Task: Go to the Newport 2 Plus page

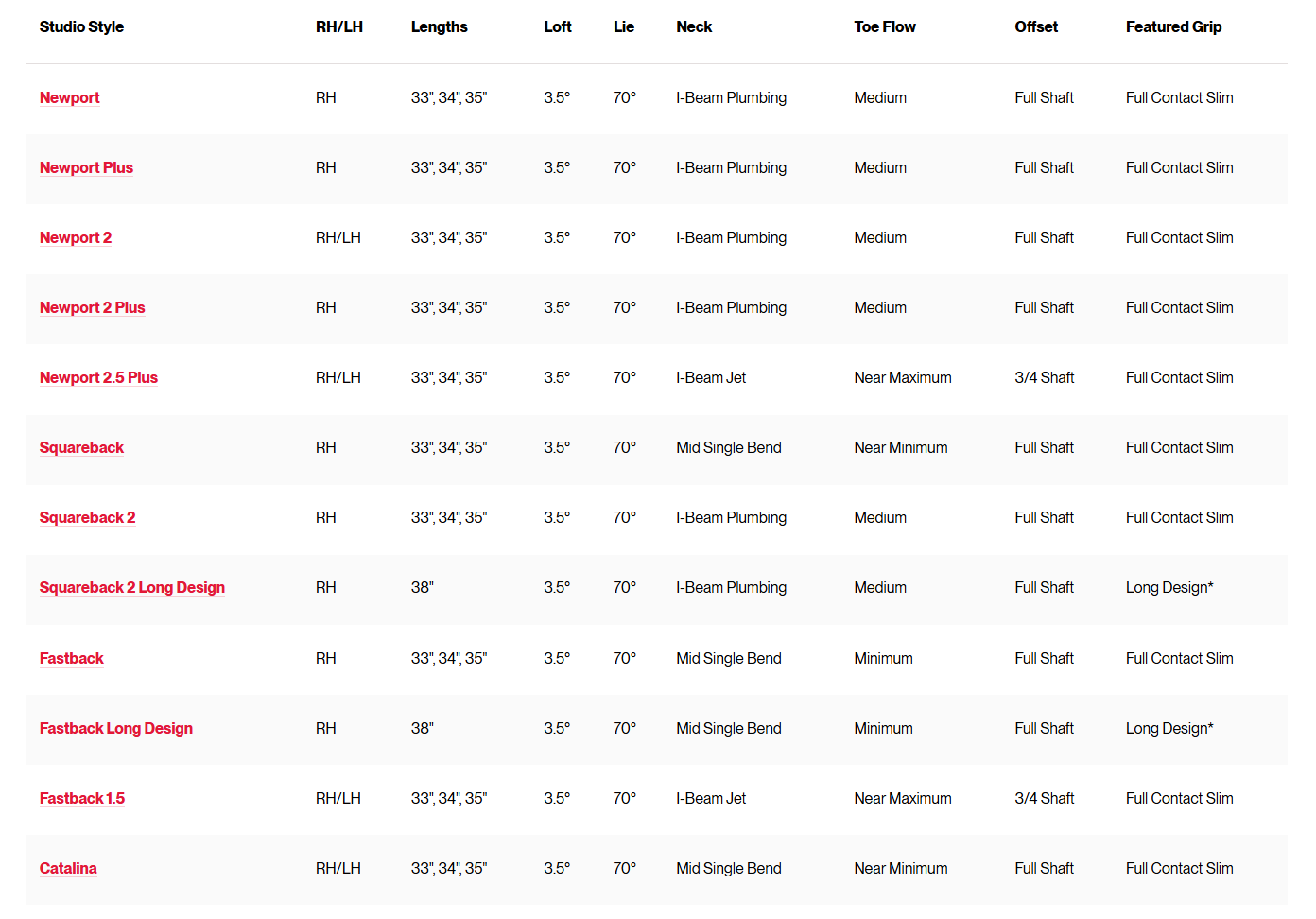Action: [x=92, y=307]
